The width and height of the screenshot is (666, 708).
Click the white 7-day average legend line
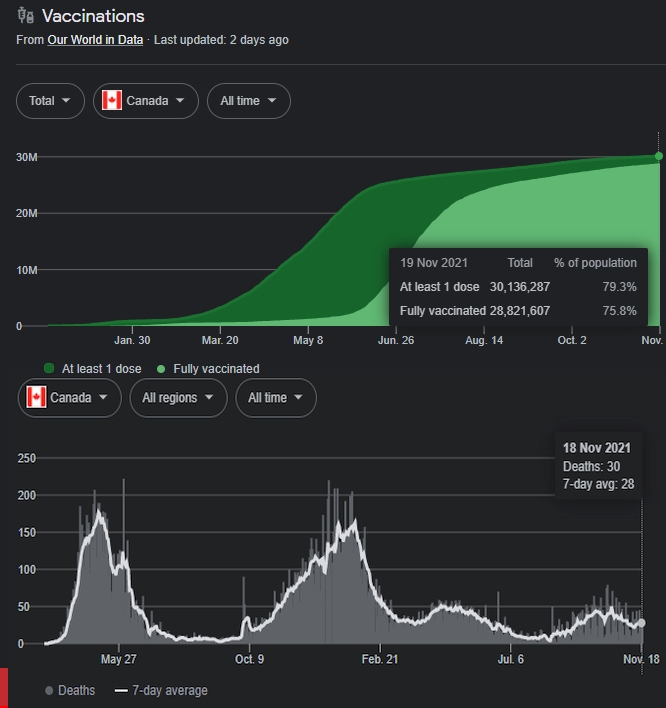(x=121, y=690)
